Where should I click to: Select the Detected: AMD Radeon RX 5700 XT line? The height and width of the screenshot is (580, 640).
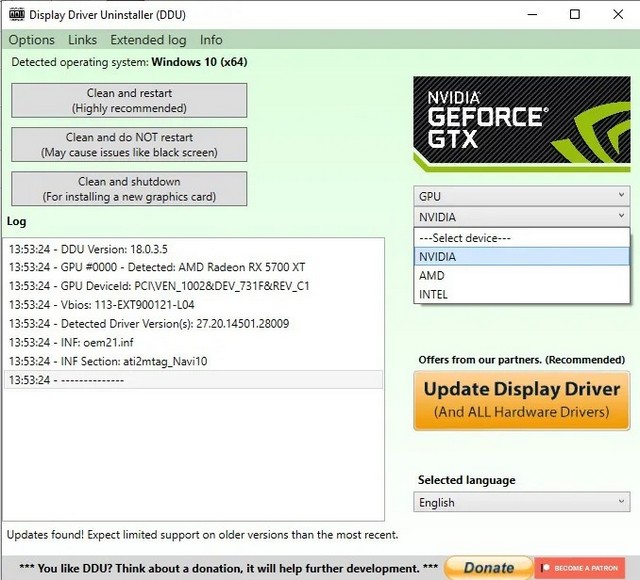point(193,267)
